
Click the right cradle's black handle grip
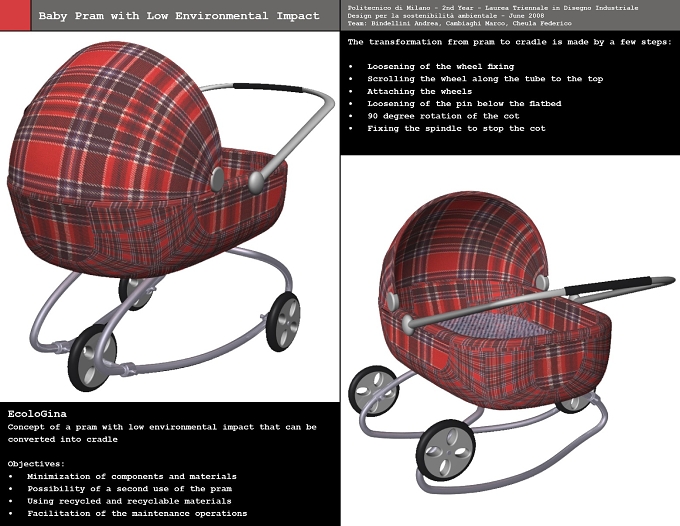(x=607, y=284)
